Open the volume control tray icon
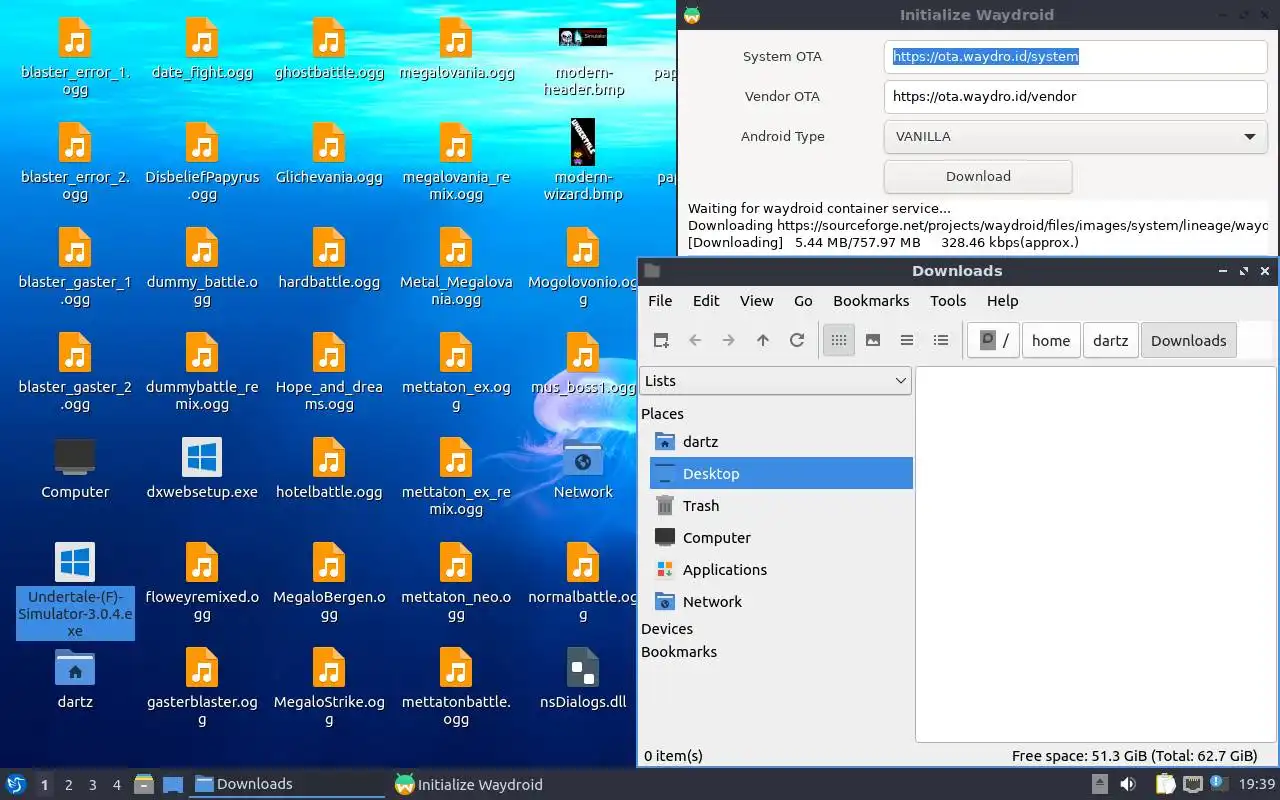 (x=1128, y=784)
